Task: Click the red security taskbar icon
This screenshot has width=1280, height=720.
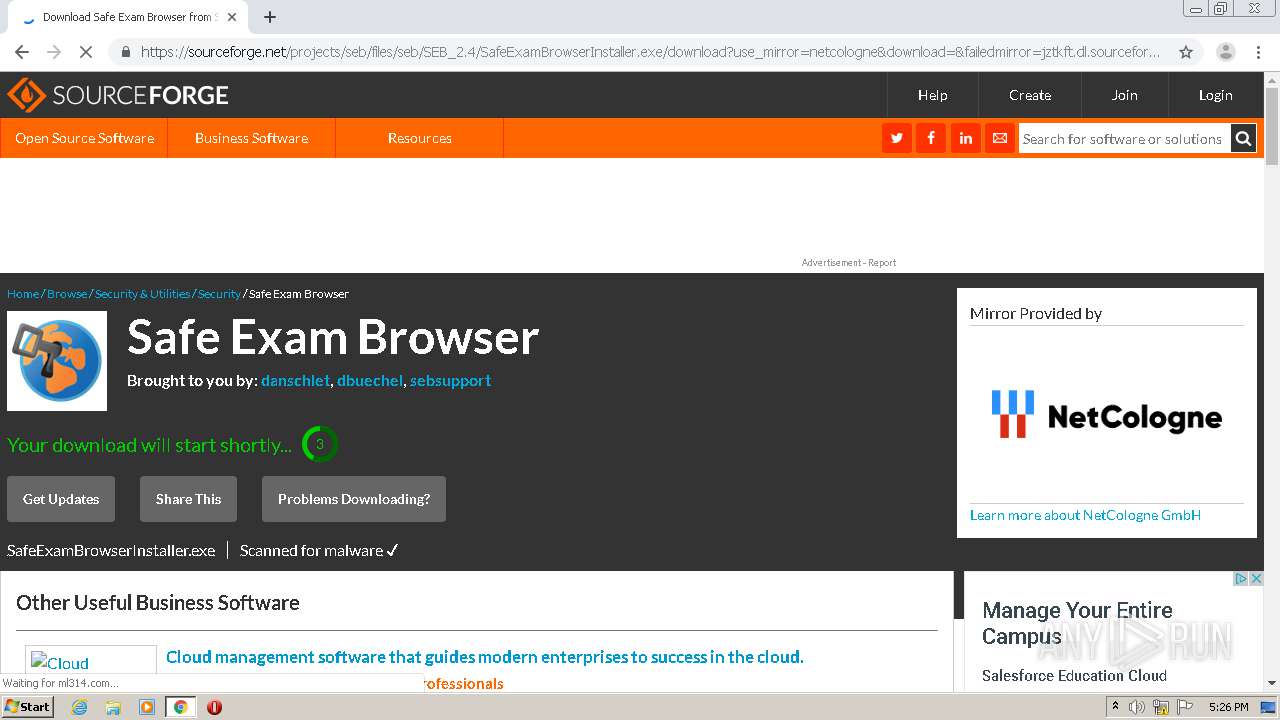Action: [x=214, y=707]
